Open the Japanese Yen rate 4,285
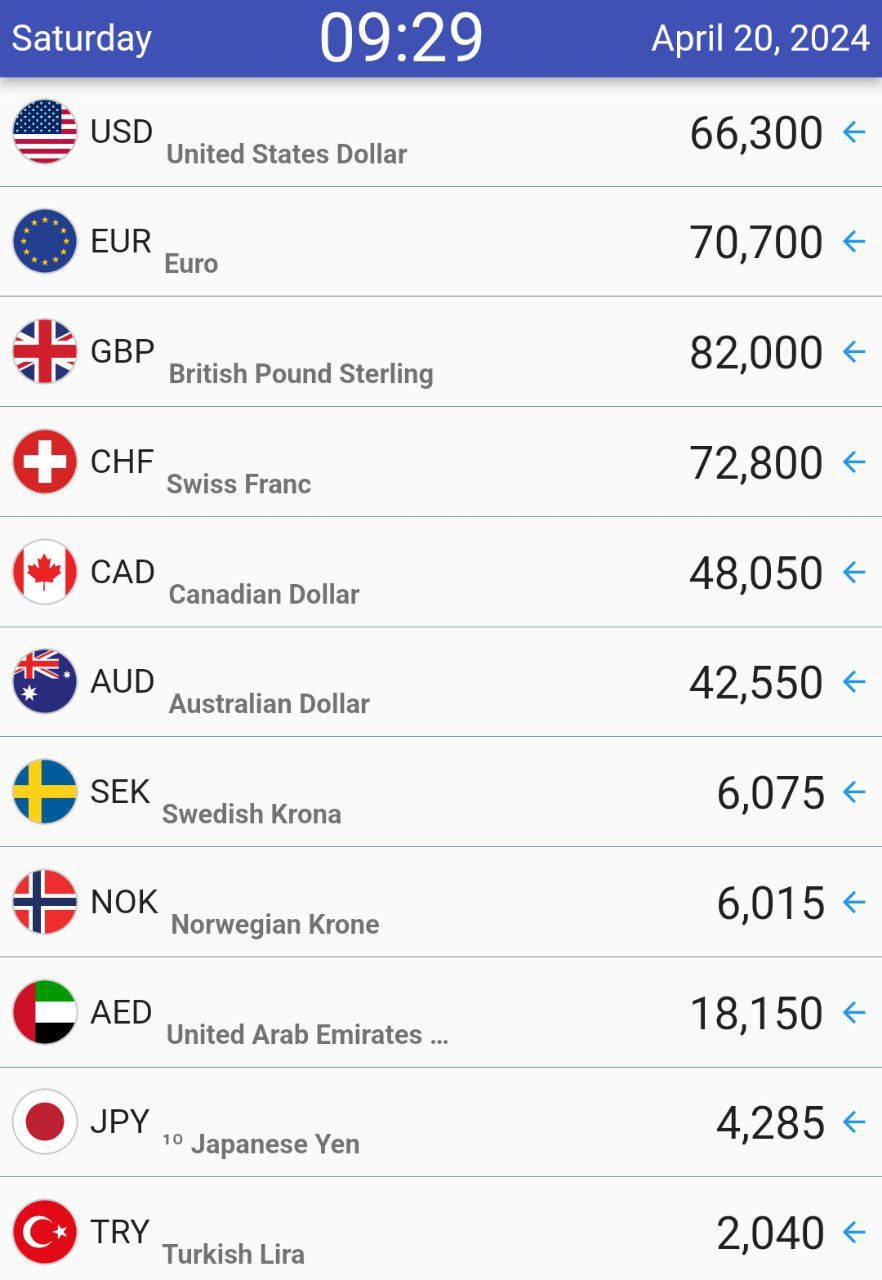This screenshot has width=882, height=1280. (771, 1123)
